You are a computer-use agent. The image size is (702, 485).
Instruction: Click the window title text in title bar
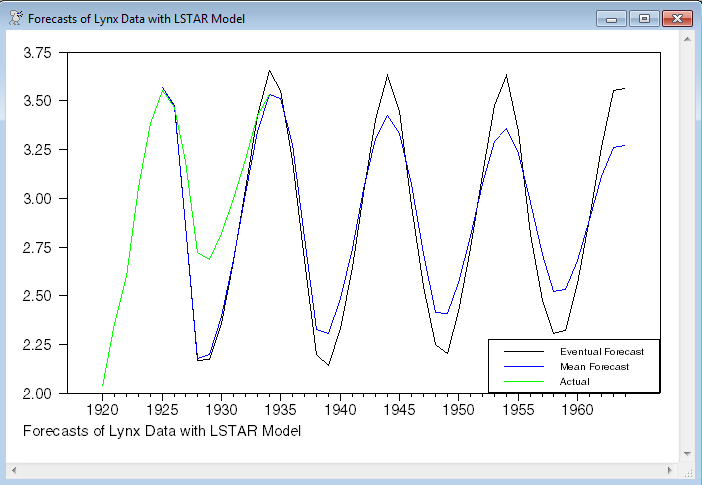[135, 18]
